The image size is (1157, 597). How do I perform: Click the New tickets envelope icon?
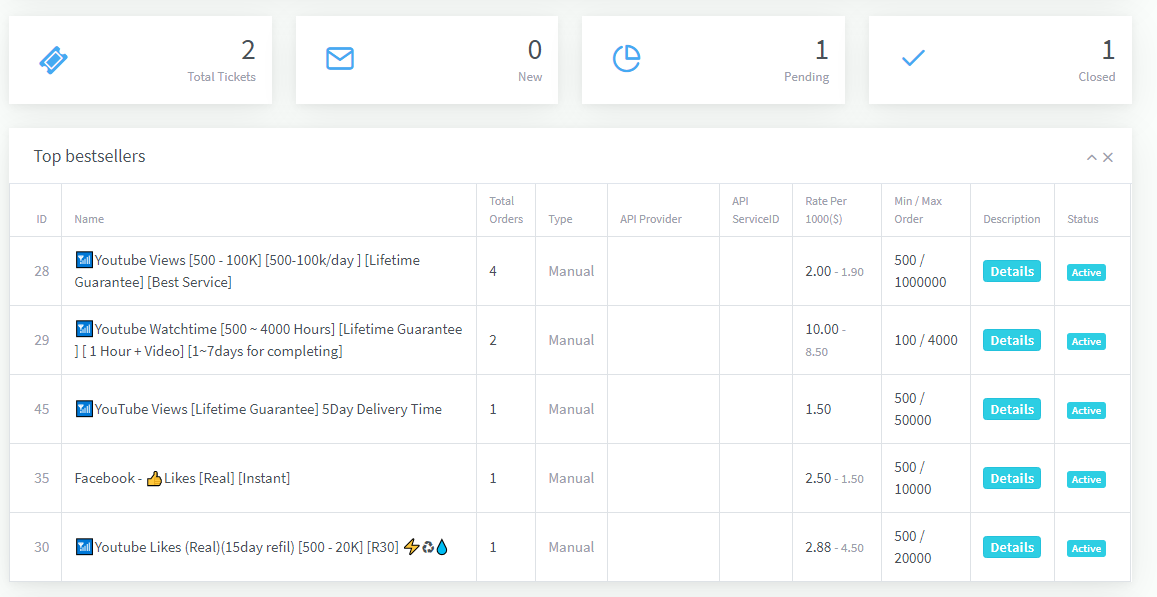340,59
